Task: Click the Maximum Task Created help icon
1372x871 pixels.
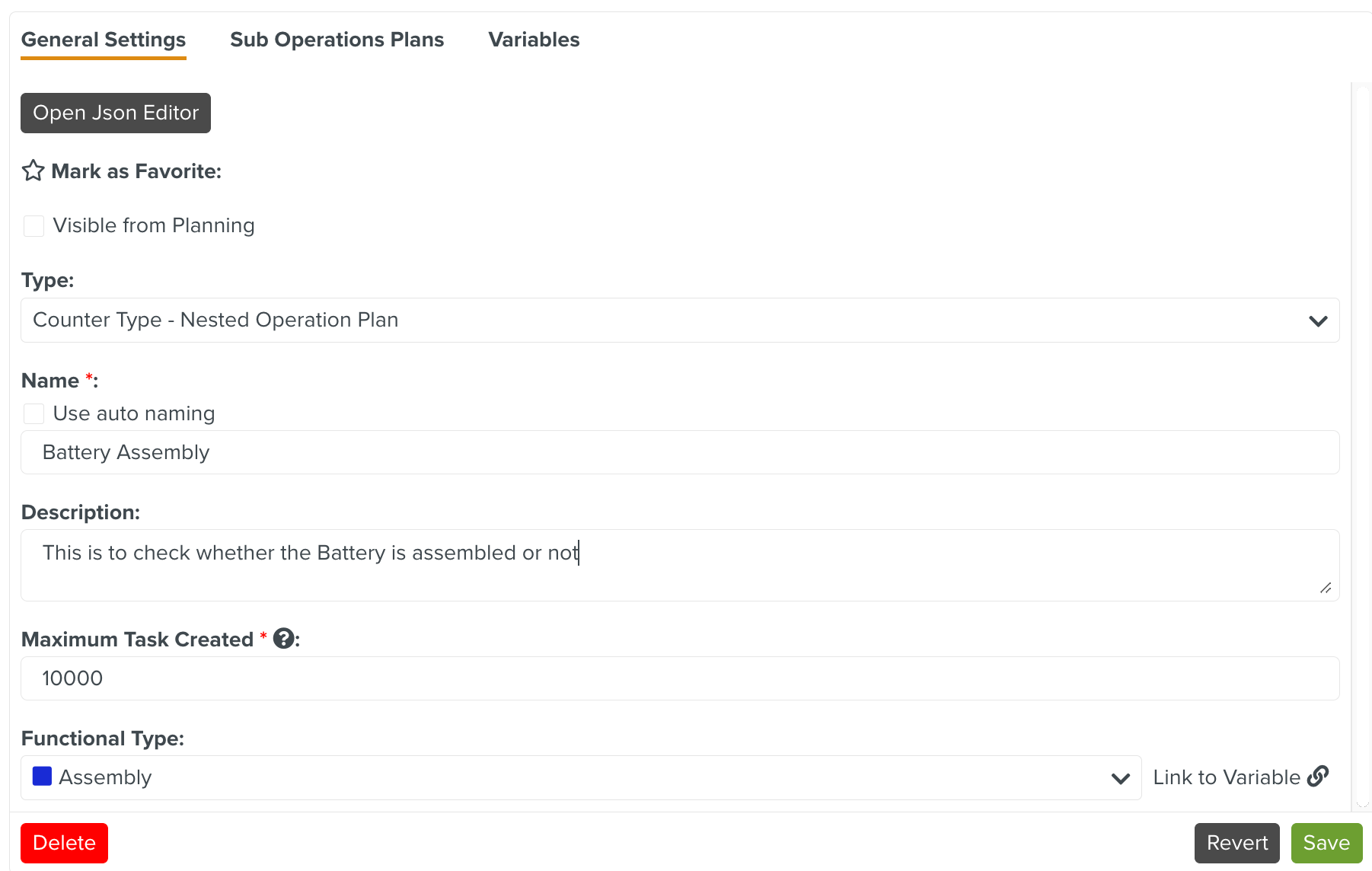Action: coord(284,639)
